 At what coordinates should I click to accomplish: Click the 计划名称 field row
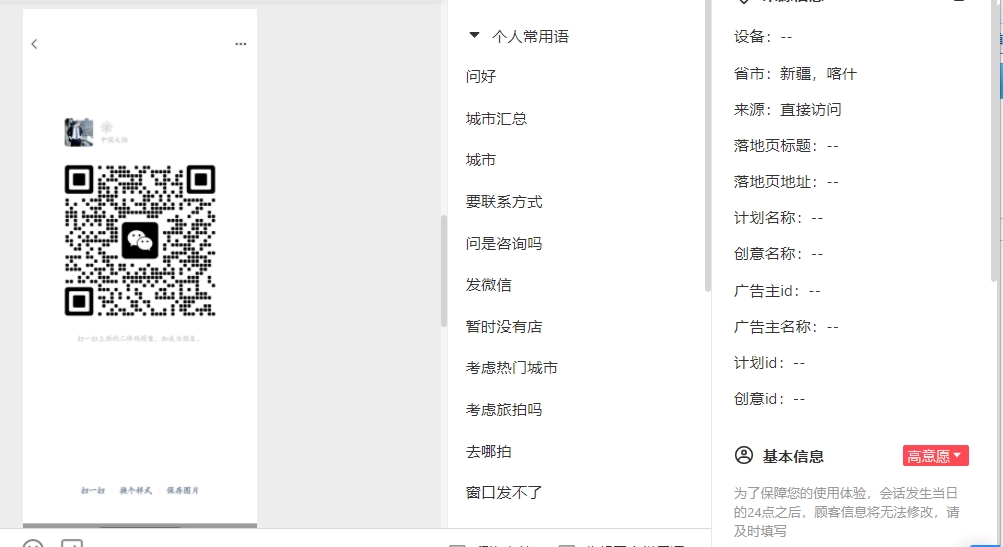tap(778, 218)
